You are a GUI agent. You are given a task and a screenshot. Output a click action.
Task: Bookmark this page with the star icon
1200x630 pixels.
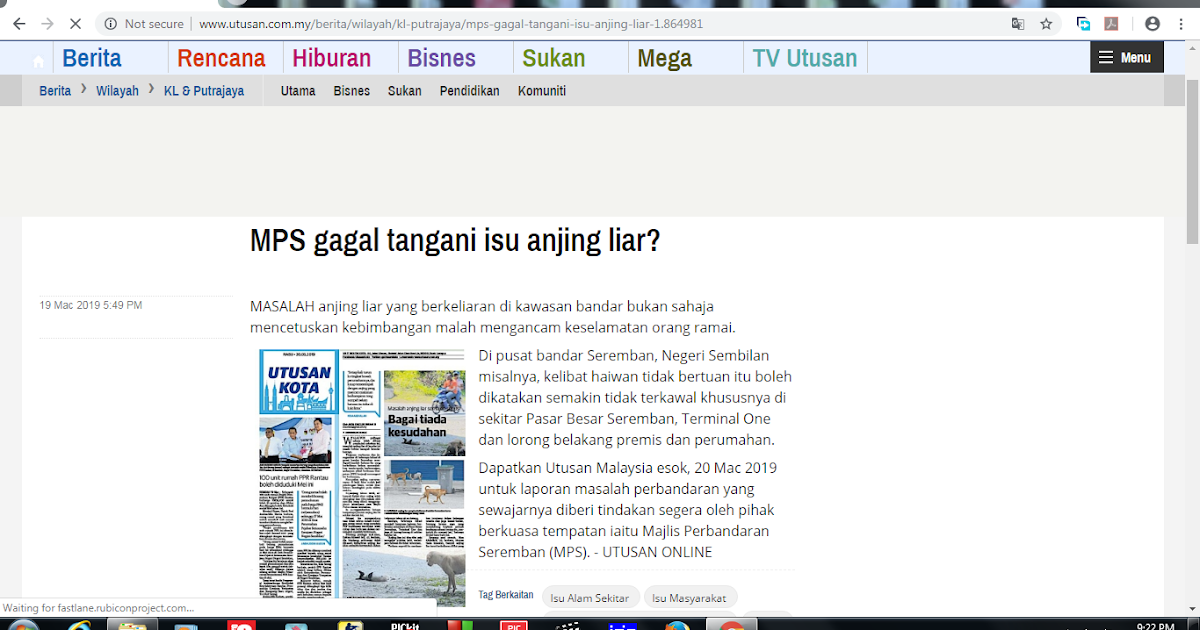point(1046,23)
